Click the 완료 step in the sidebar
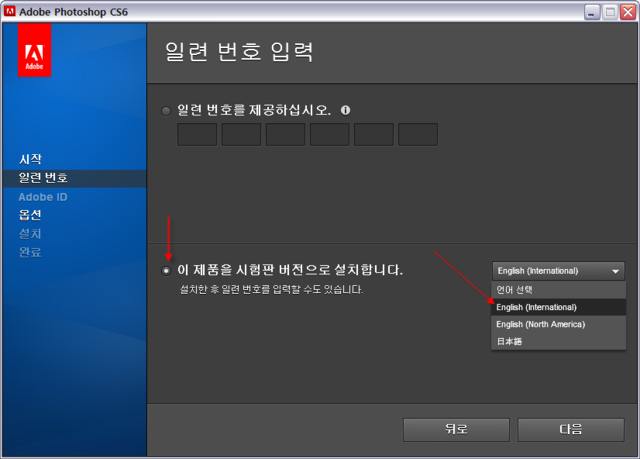This screenshot has width=640, height=459. [x=30, y=252]
